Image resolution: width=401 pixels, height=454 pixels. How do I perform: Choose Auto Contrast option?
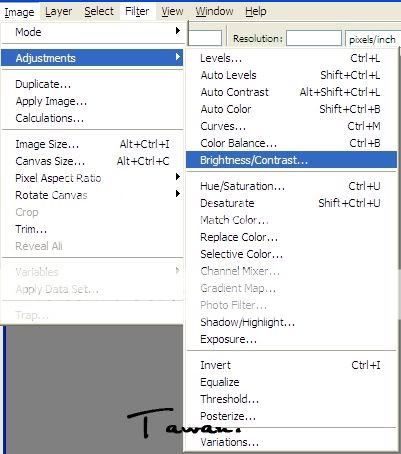point(291,92)
